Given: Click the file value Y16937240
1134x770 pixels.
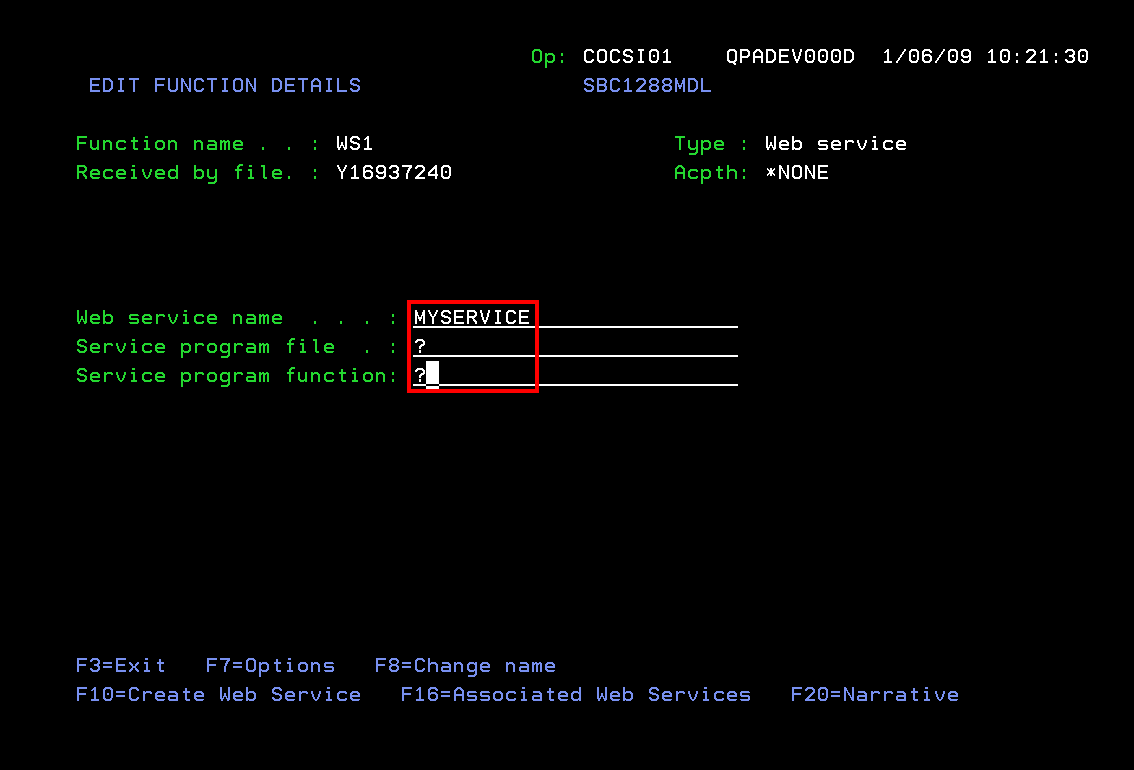Looking at the screenshot, I should coord(394,172).
